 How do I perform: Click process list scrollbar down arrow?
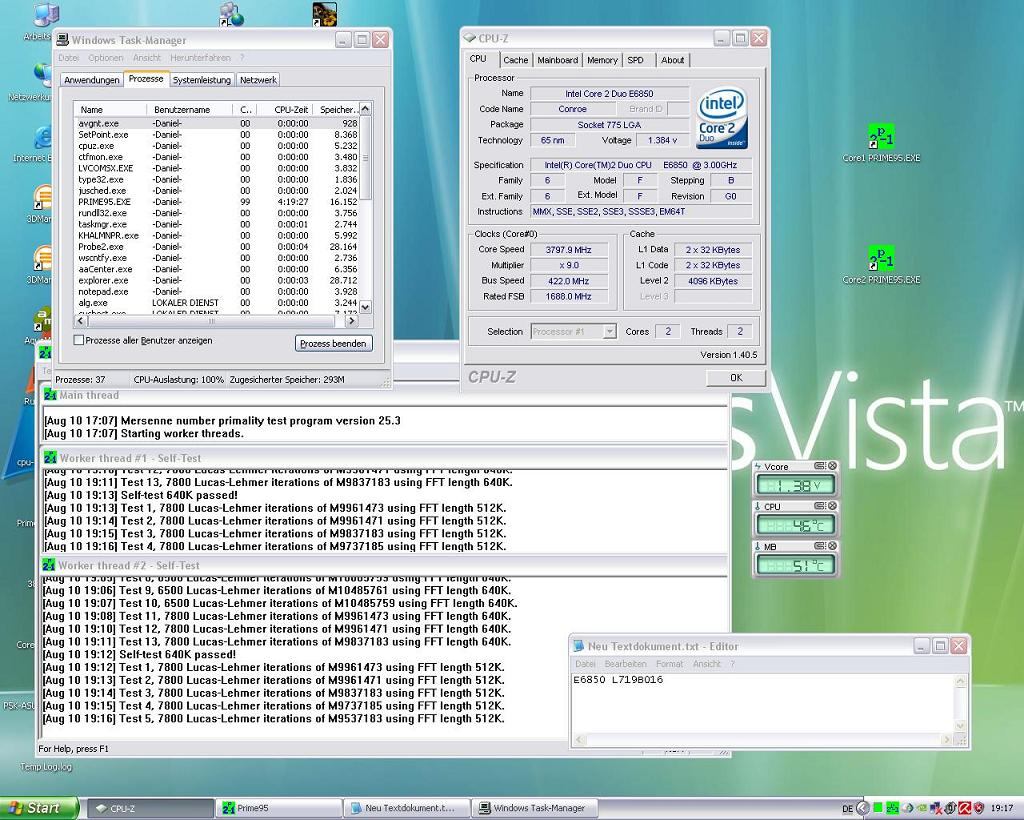click(365, 307)
